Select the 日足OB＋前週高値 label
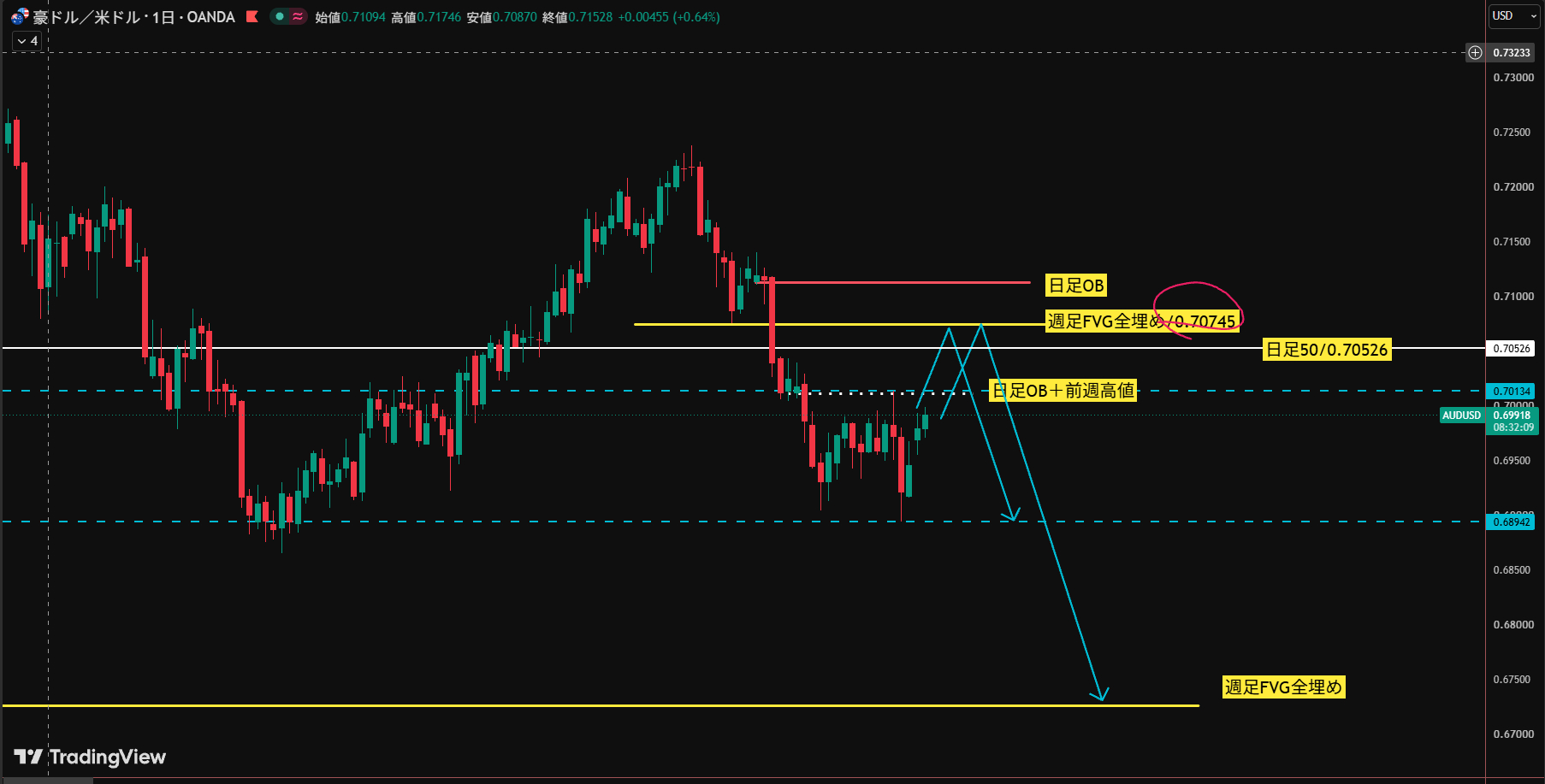1545x784 pixels. click(x=1063, y=391)
